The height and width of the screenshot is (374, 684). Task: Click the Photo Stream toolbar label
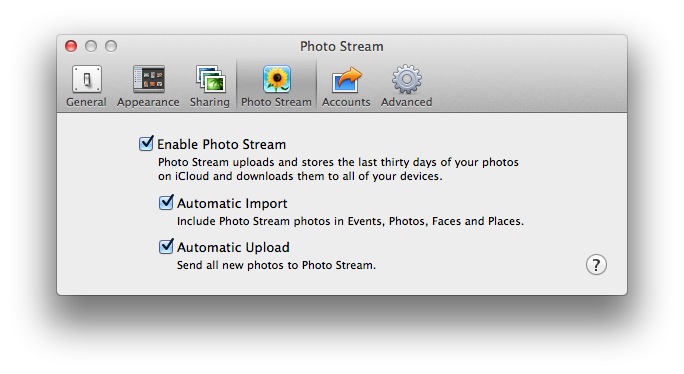(x=276, y=102)
